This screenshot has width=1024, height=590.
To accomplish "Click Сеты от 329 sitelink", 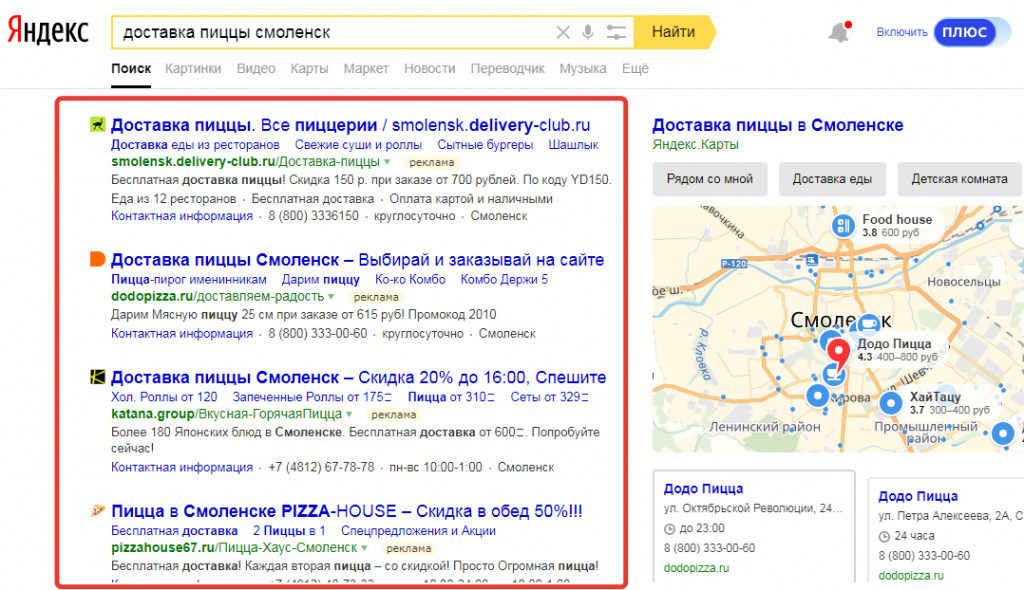I will (x=549, y=397).
